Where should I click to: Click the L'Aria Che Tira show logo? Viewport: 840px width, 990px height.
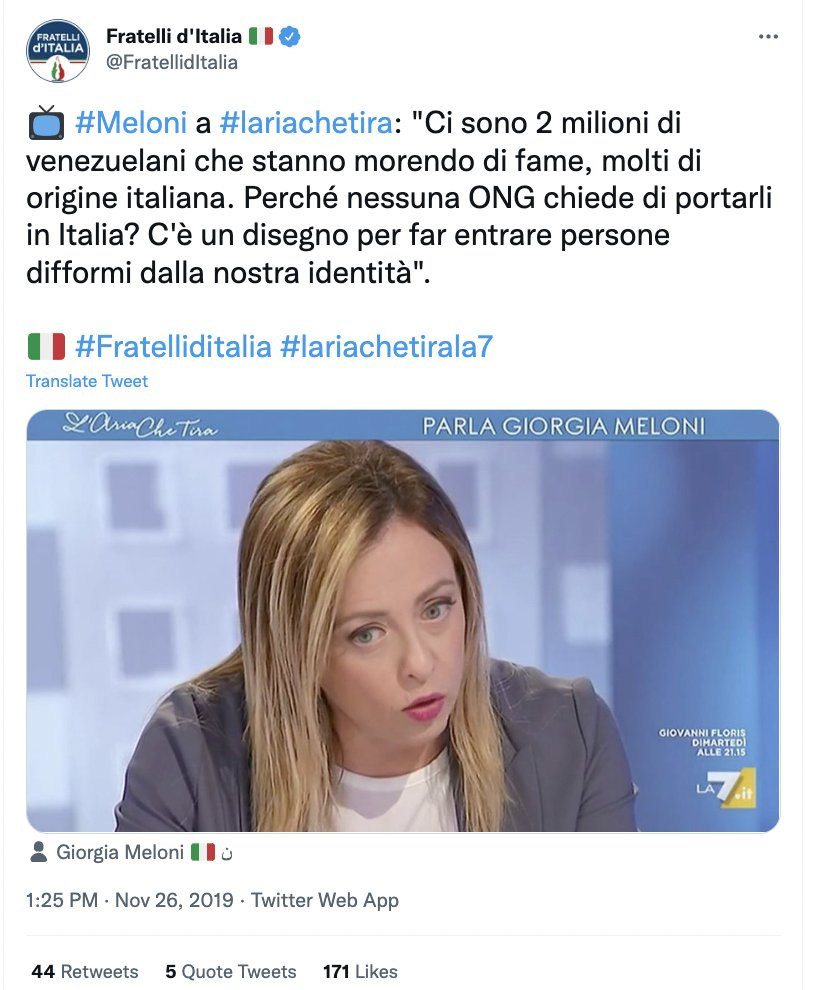click(x=140, y=427)
